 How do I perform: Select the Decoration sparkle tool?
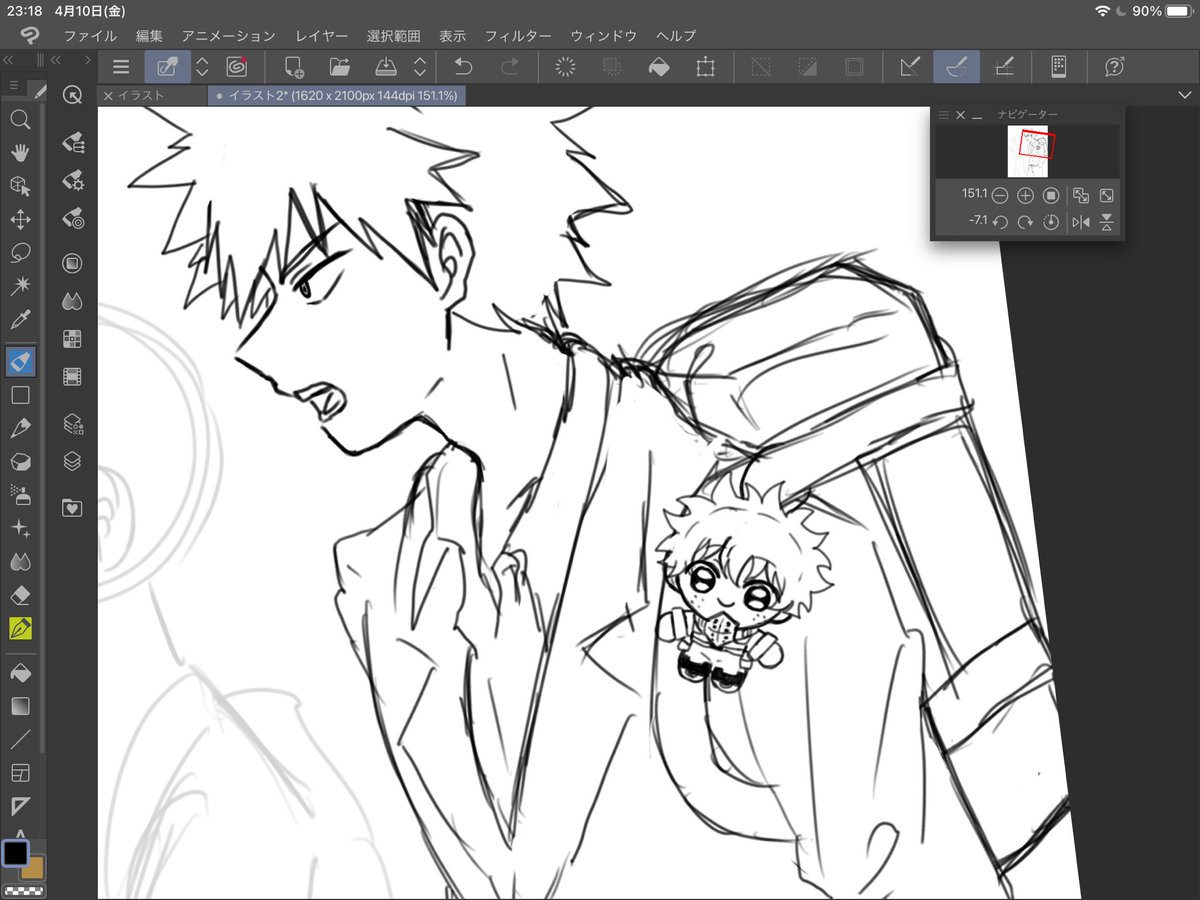19,528
